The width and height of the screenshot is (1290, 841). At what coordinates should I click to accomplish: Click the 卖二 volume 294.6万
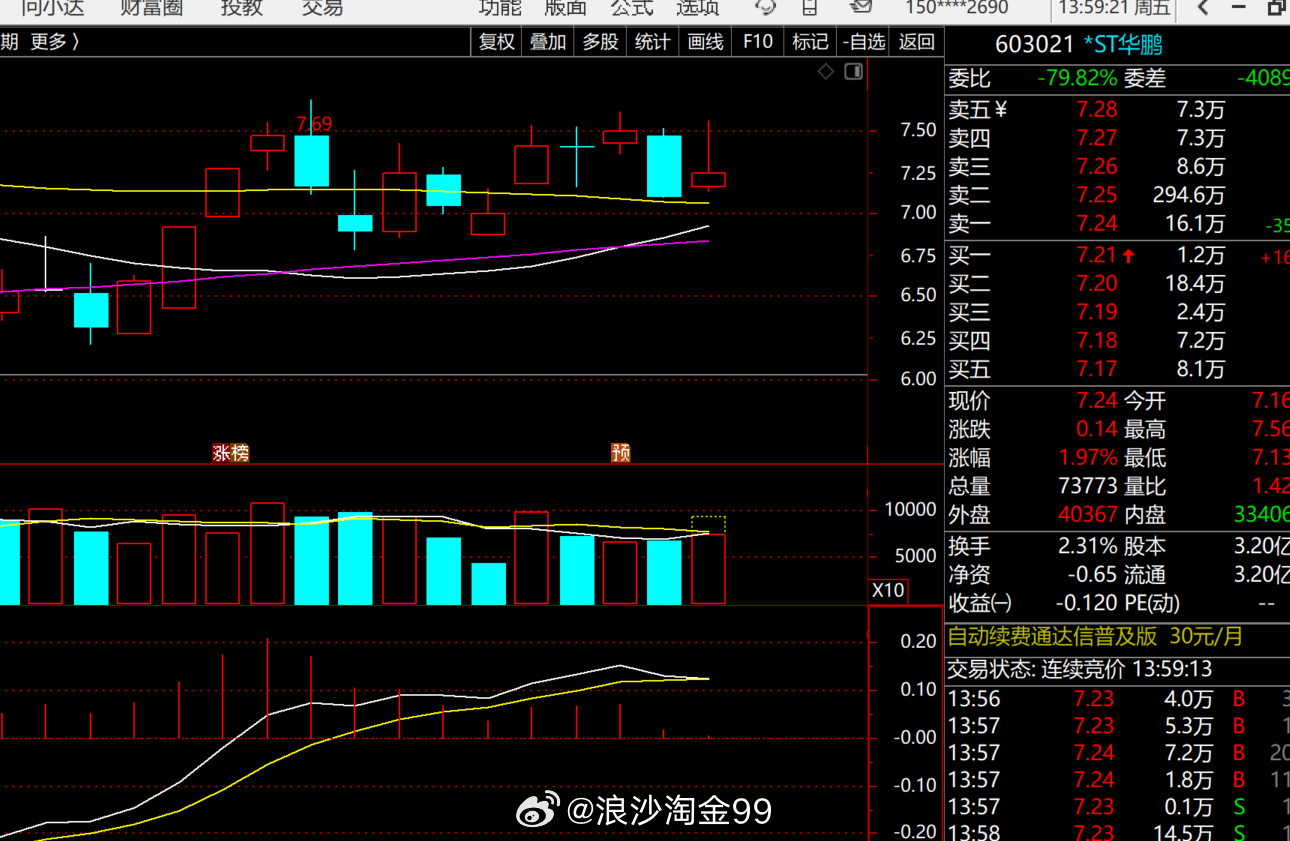1188,195
